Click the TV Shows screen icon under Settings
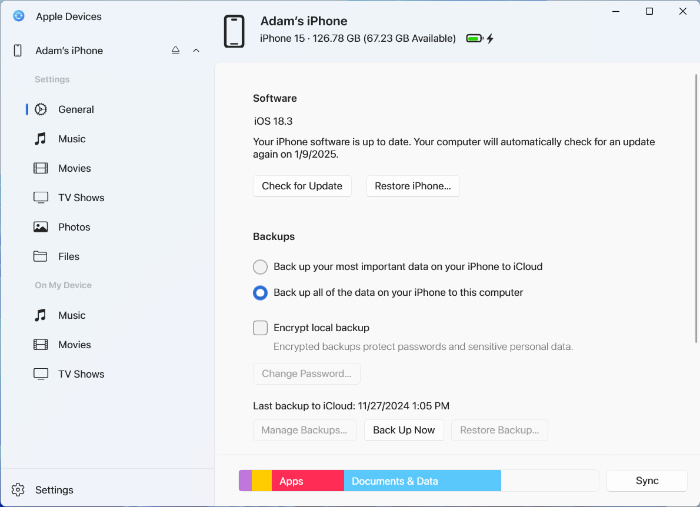Viewport: 700px width, 507px height. click(x=41, y=198)
